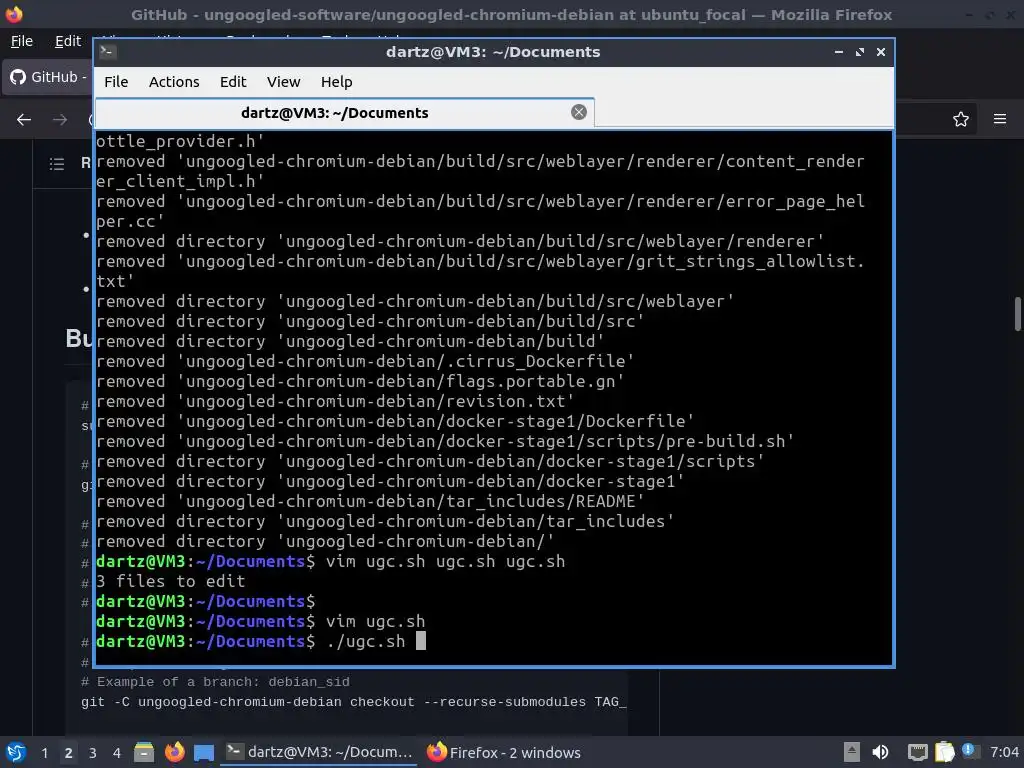Screen dimensions: 1024x768
Task: Click the line removing 'flags.portable.gn'
Action: pyautogui.click(x=360, y=381)
